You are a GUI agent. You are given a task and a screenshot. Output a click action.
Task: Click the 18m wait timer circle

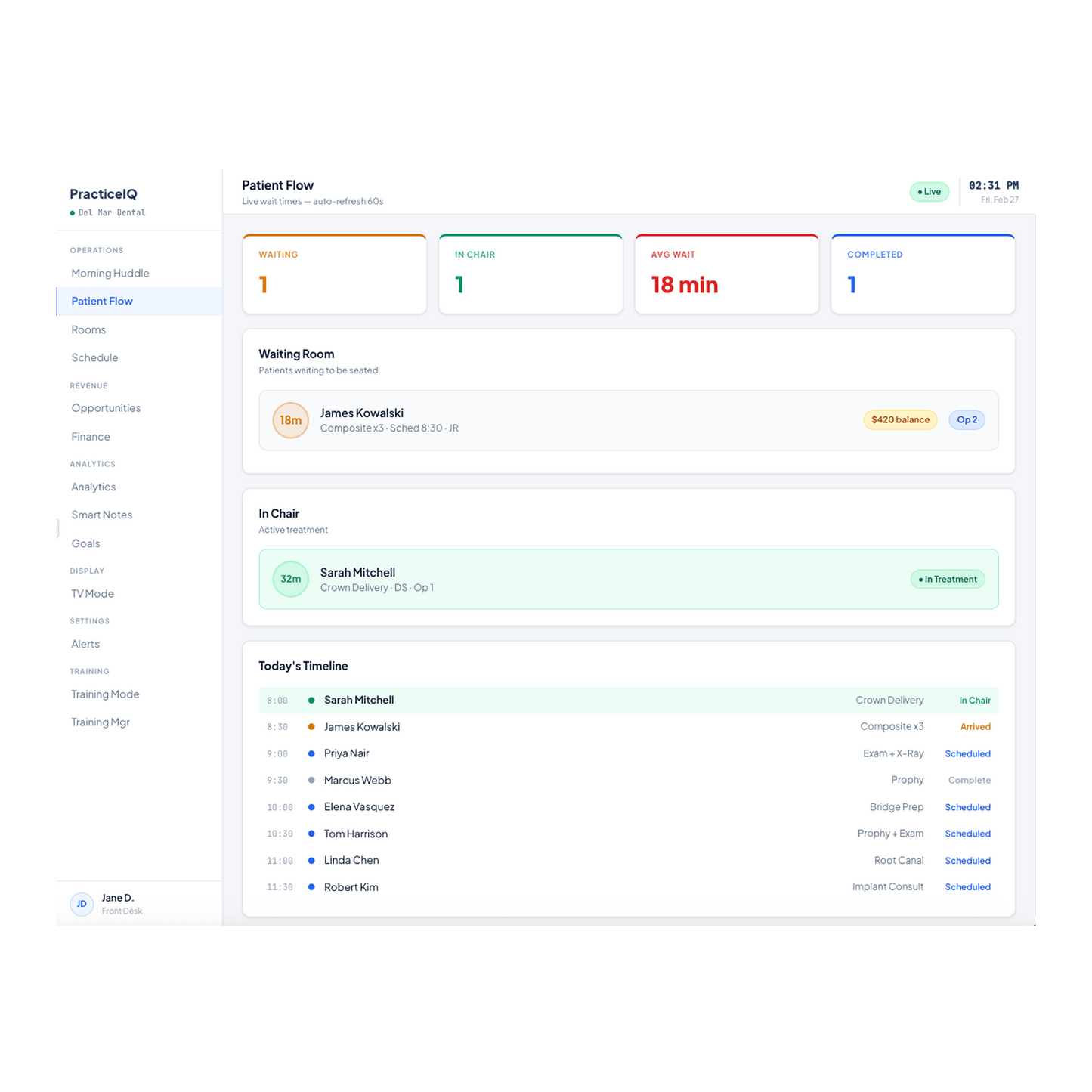coord(291,420)
